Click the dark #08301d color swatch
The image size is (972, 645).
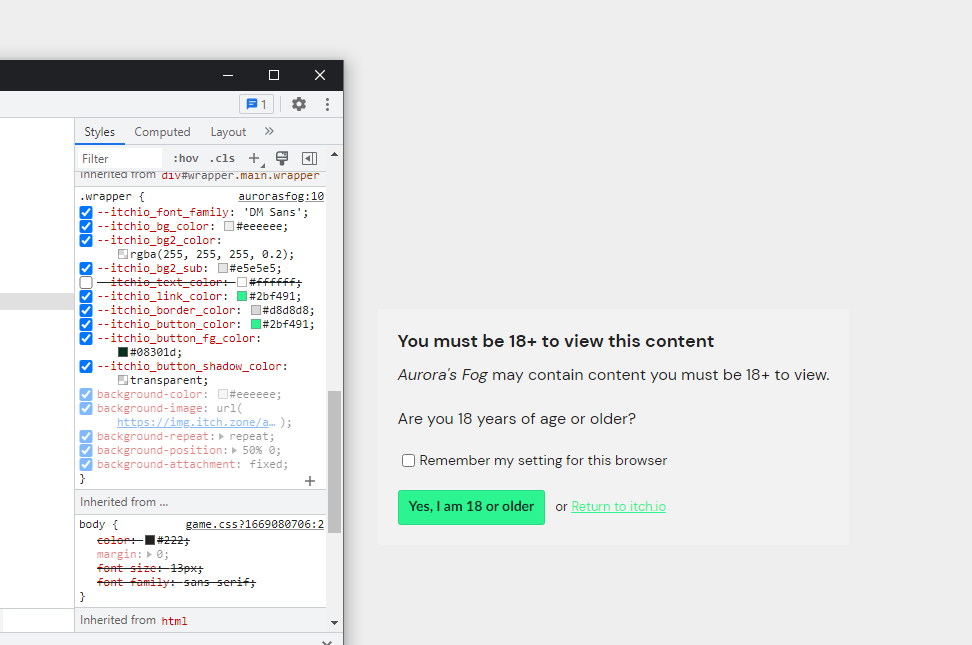coord(123,352)
